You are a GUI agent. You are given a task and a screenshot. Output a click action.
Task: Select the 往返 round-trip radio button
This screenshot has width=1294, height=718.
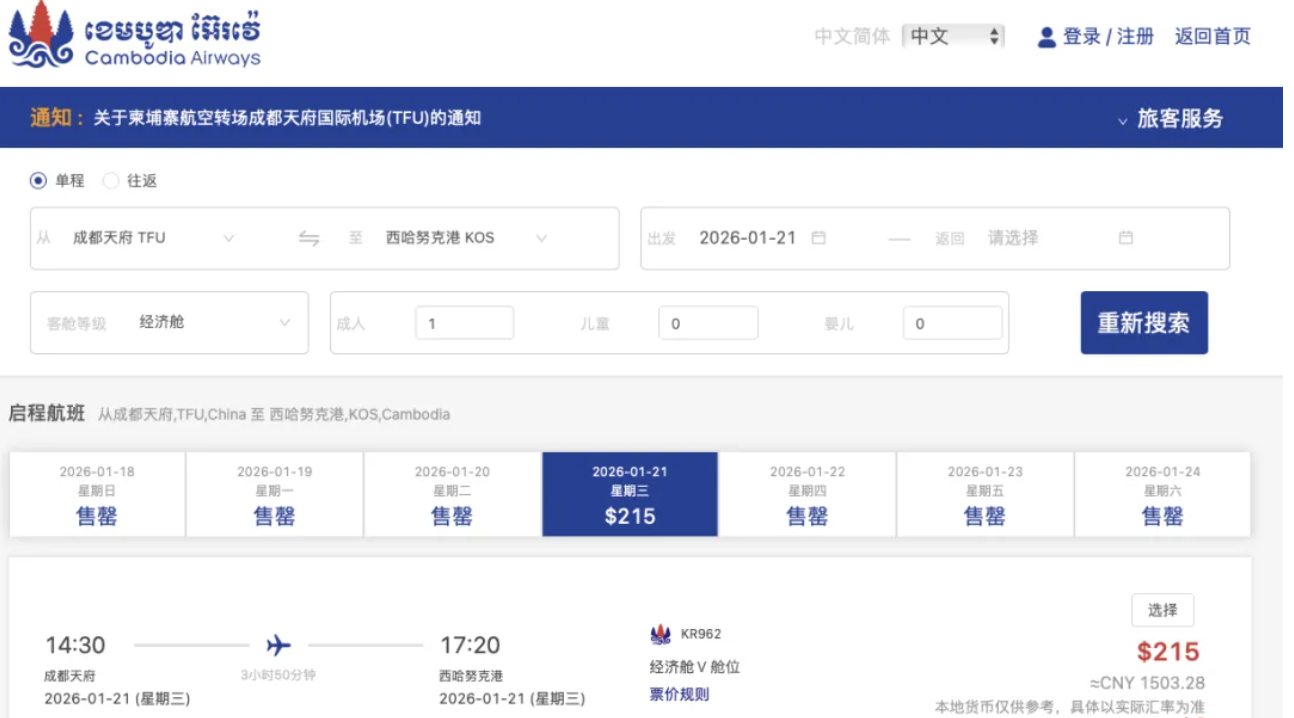click(111, 181)
